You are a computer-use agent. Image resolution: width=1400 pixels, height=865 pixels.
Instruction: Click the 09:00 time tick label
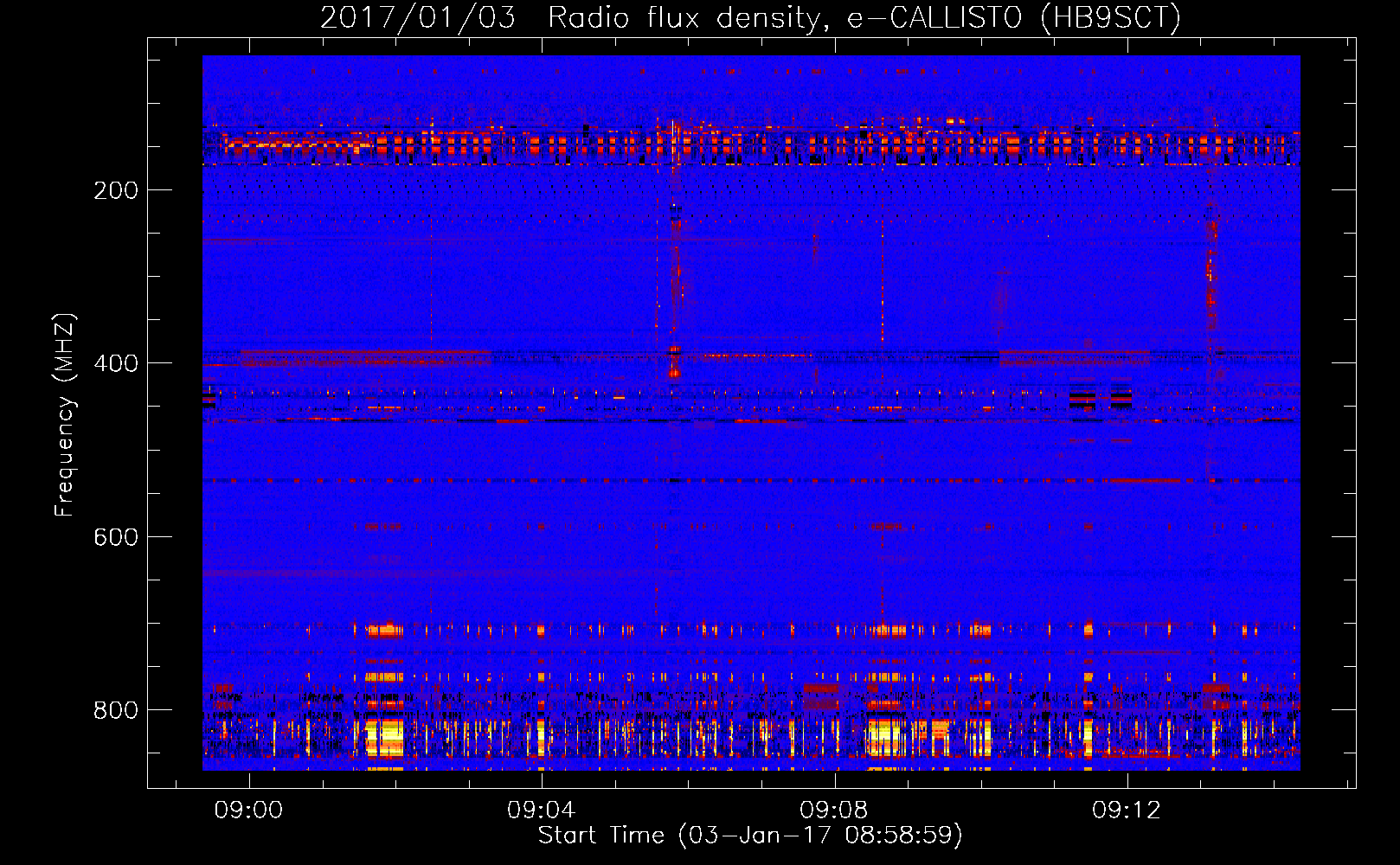[249, 811]
